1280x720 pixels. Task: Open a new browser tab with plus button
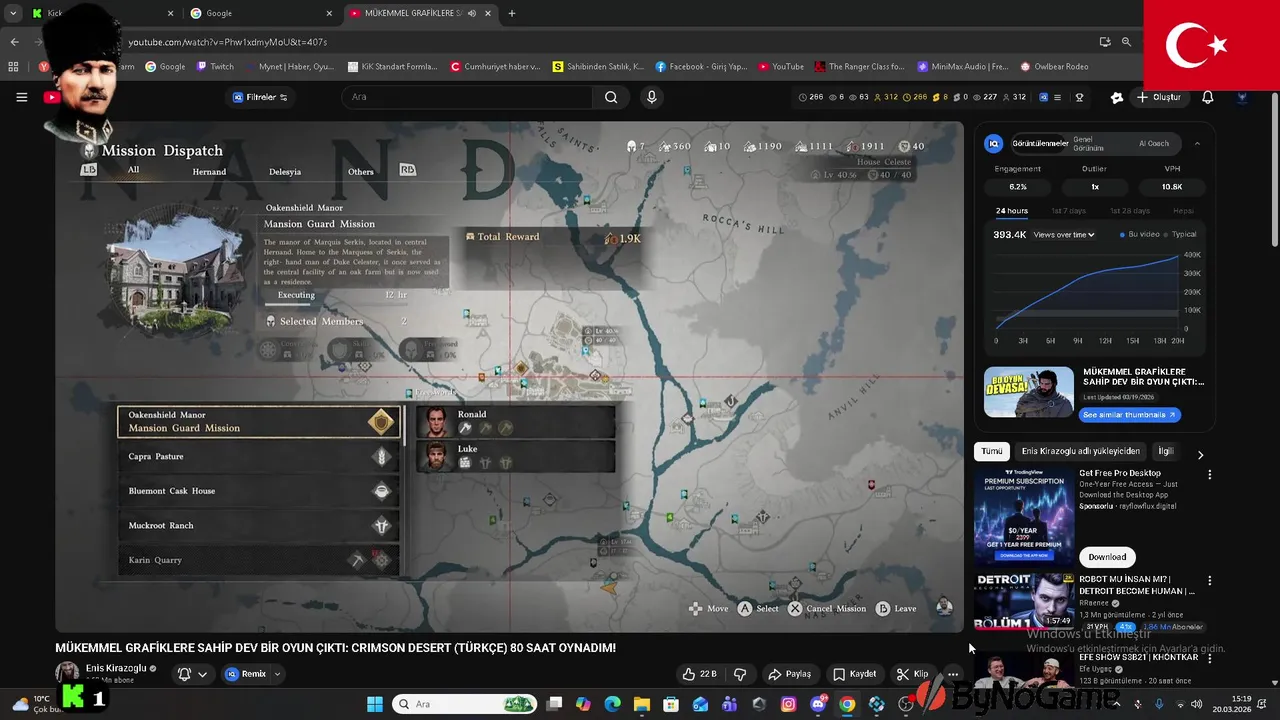511,13
